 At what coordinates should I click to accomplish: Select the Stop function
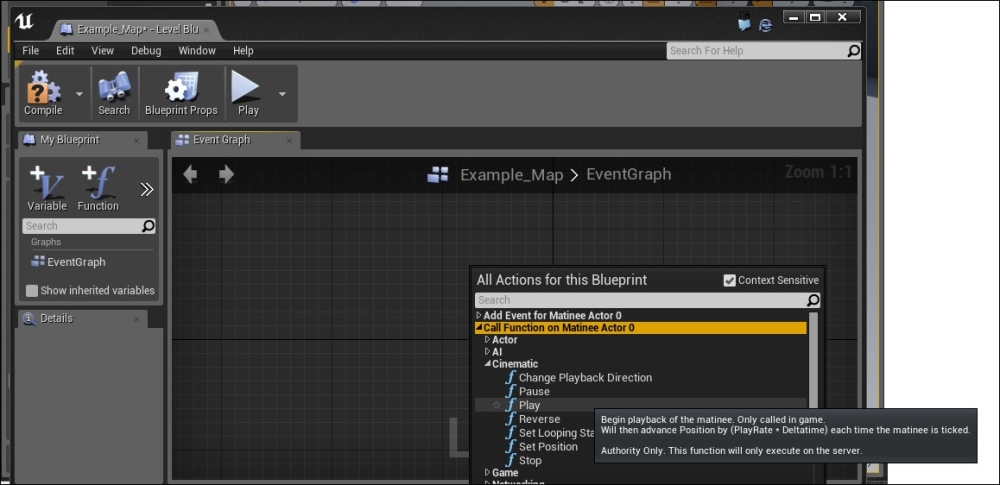[x=530, y=461]
